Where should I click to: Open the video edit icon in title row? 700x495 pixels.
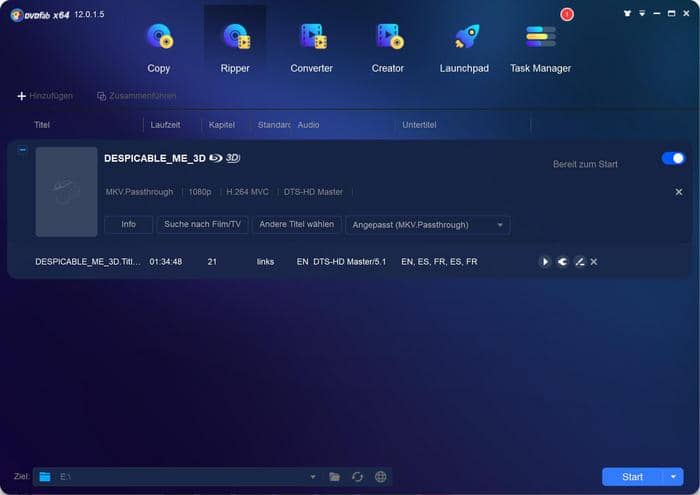coord(579,262)
